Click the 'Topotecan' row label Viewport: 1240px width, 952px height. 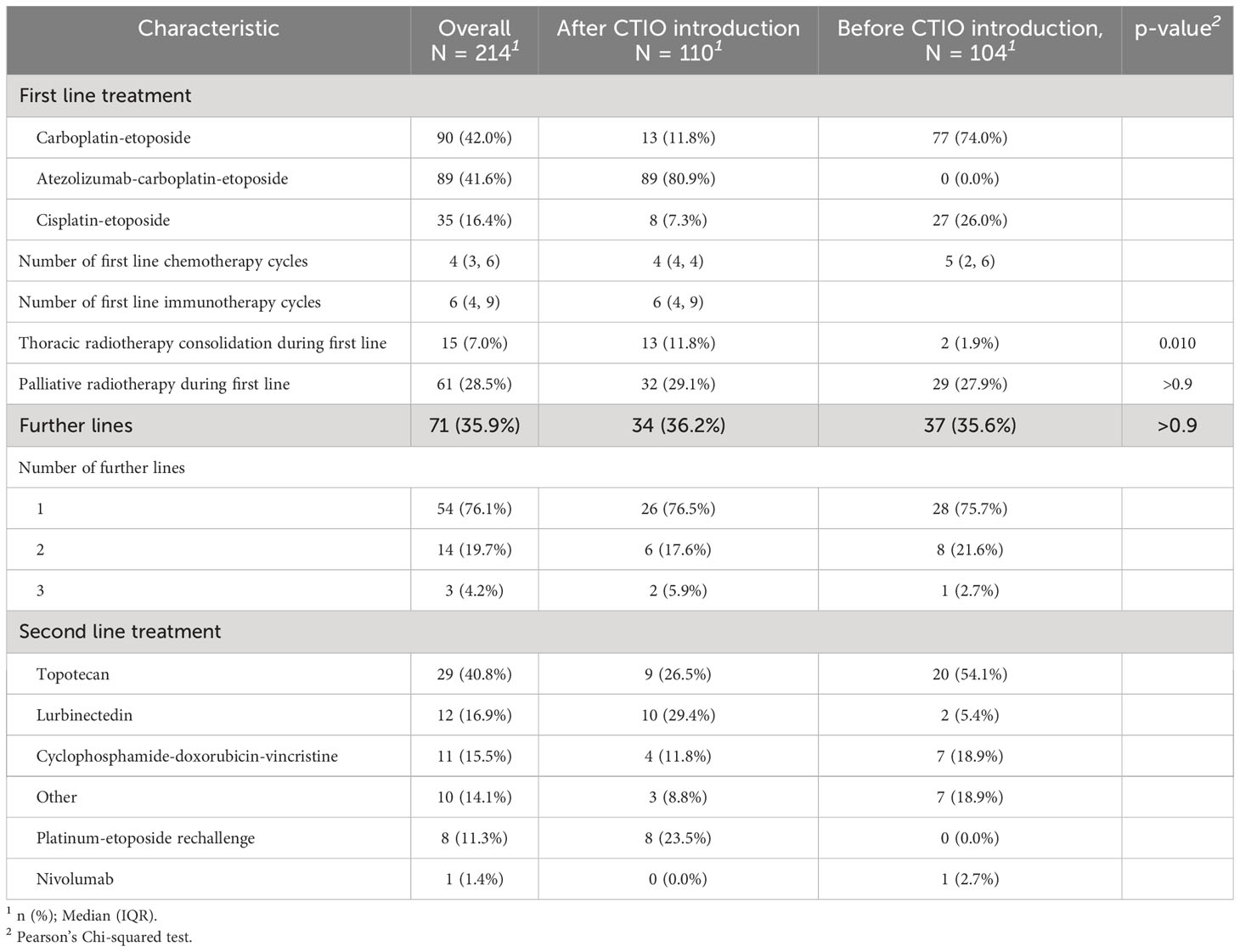point(72,674)
